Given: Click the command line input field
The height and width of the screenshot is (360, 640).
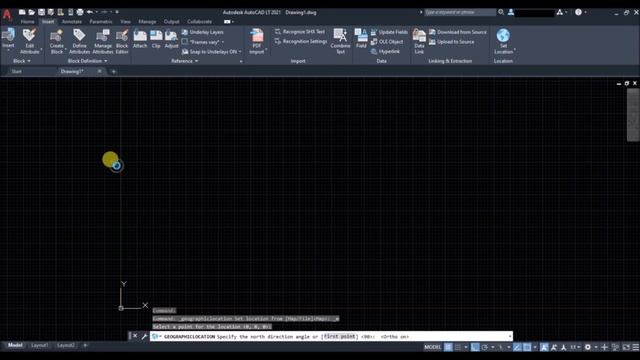Looking at the screenshot, I should point(331,337).
